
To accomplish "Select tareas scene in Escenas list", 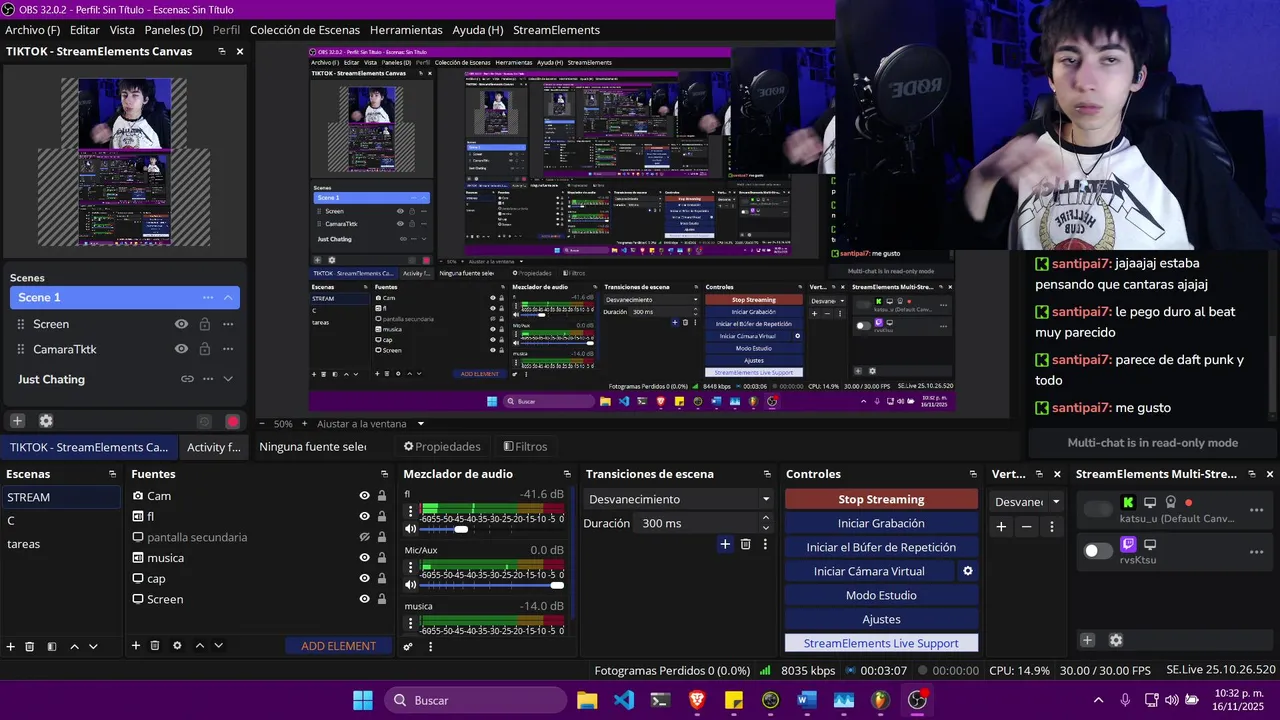I will [x=62, y=544].
